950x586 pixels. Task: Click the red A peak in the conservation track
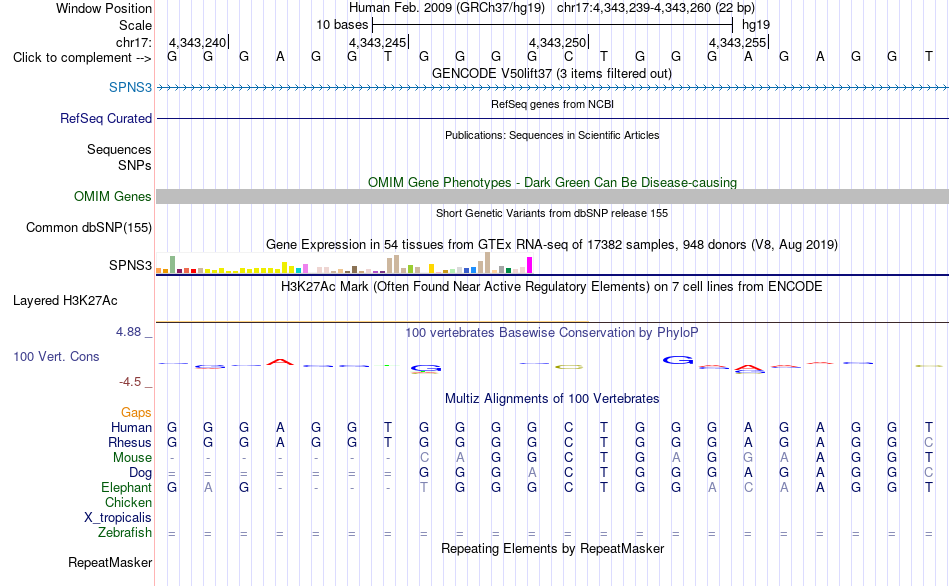pos(280,362)
